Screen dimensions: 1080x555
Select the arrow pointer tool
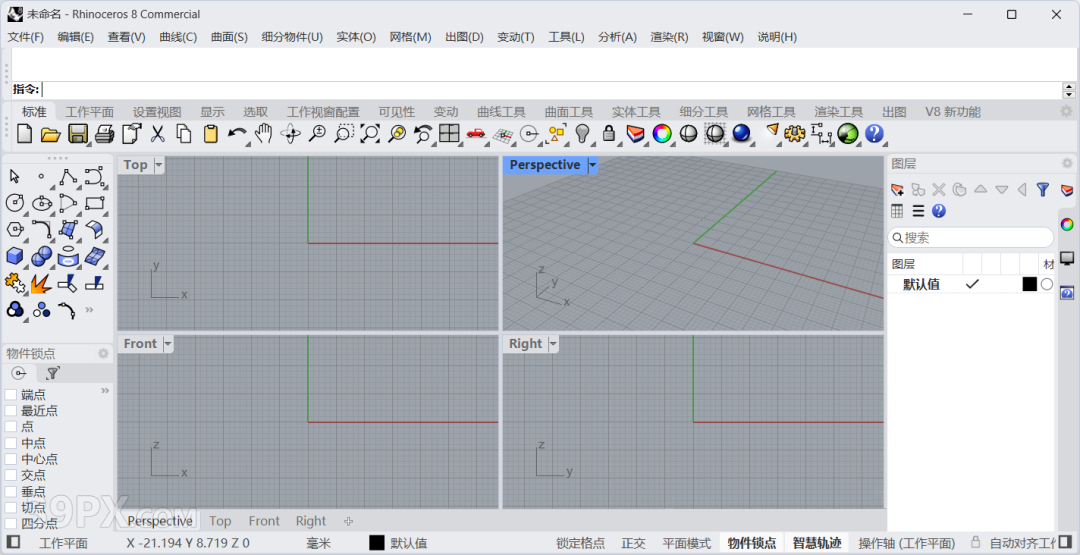point(14,177)
